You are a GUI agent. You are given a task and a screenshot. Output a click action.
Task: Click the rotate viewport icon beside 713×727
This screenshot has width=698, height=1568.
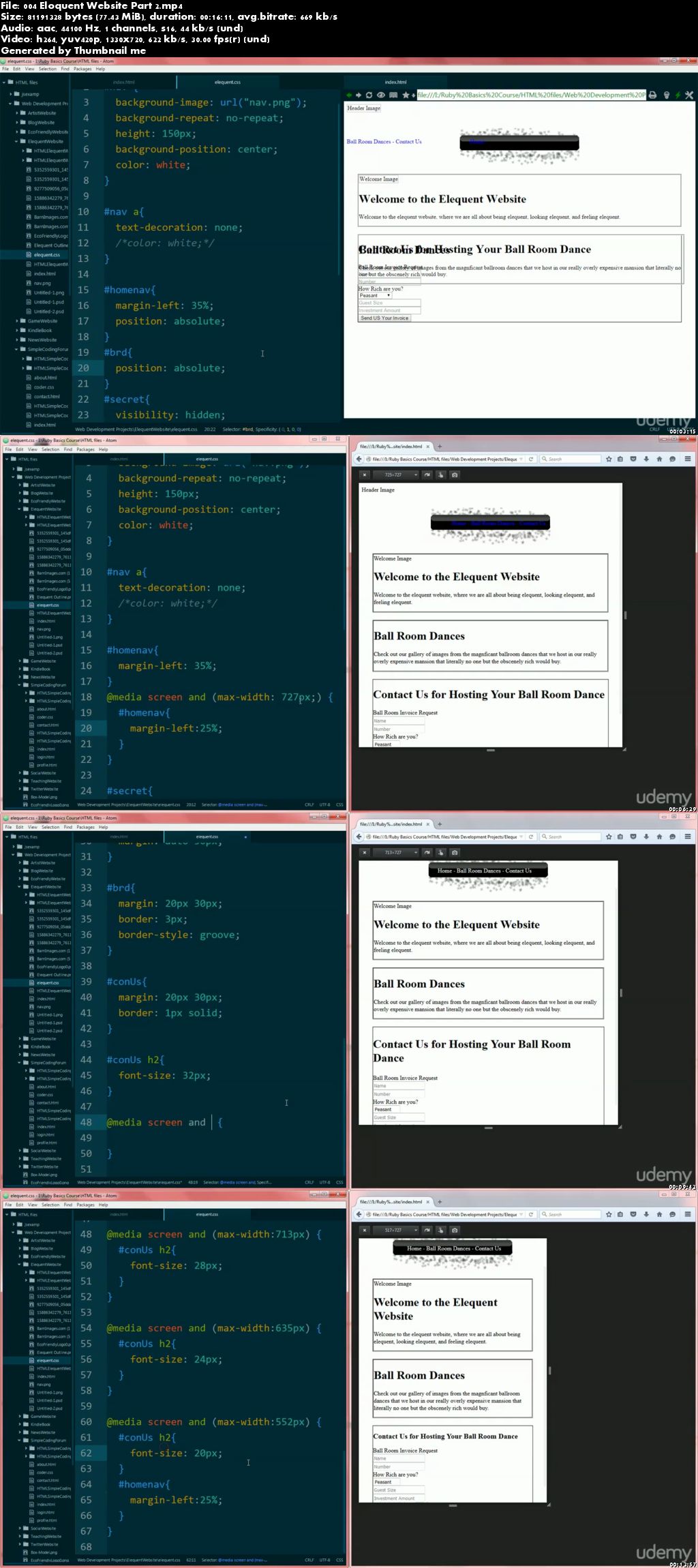point(427,852)
